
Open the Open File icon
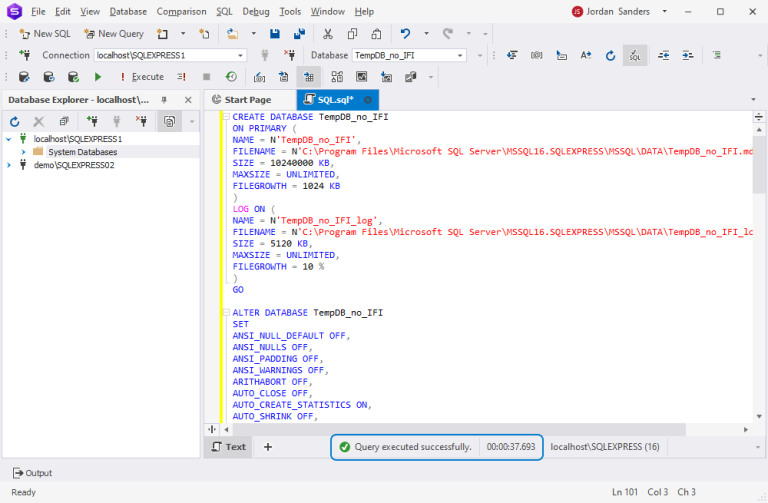[x=232, y=34]
